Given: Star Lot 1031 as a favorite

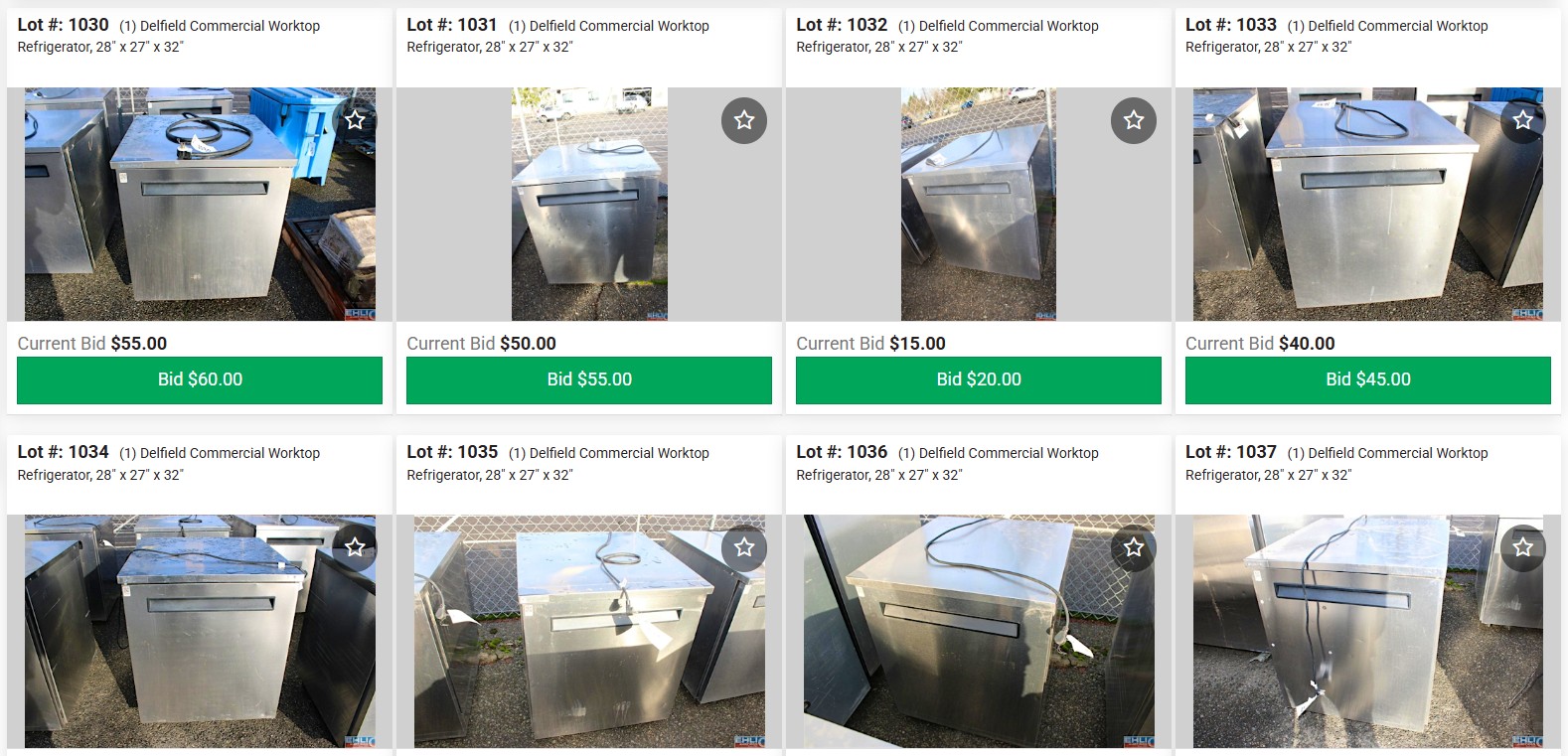Looking at the screenshot, I should 744,120.
